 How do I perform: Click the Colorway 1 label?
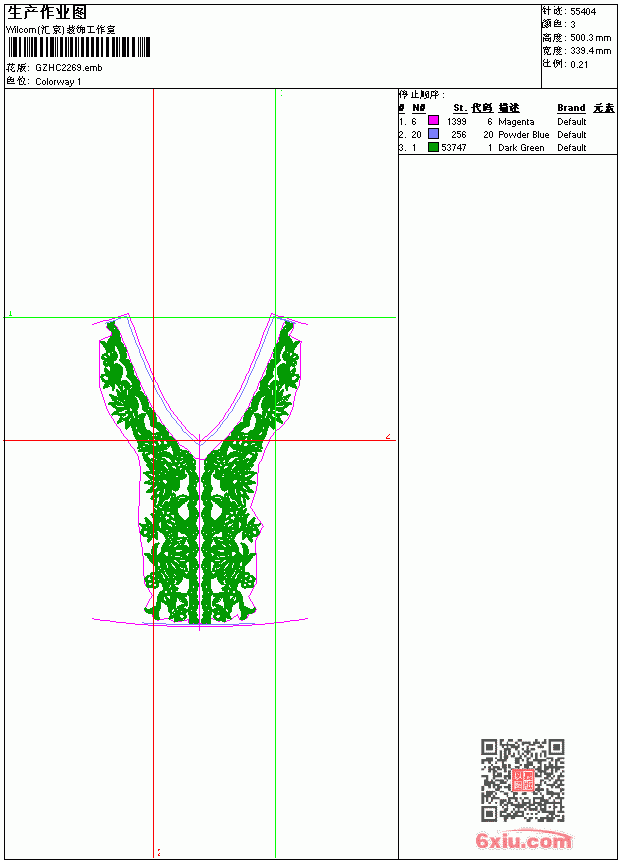pos(58,82)
